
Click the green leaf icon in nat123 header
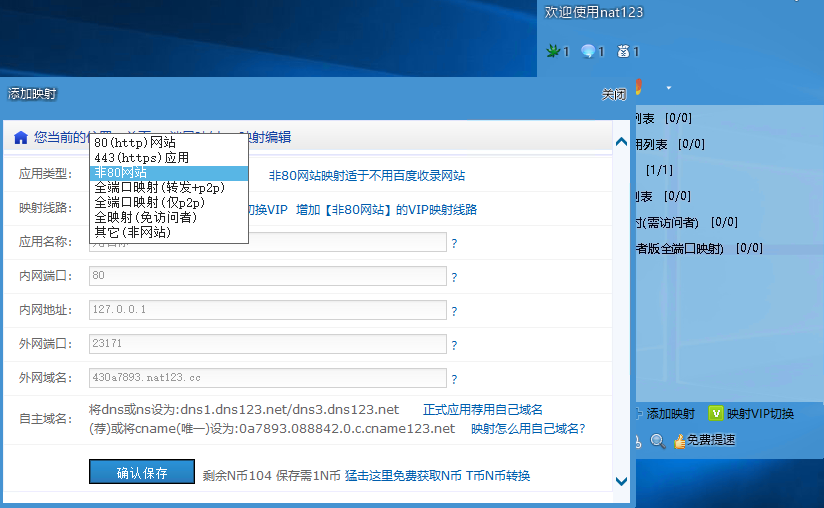(x=553, y=51)
